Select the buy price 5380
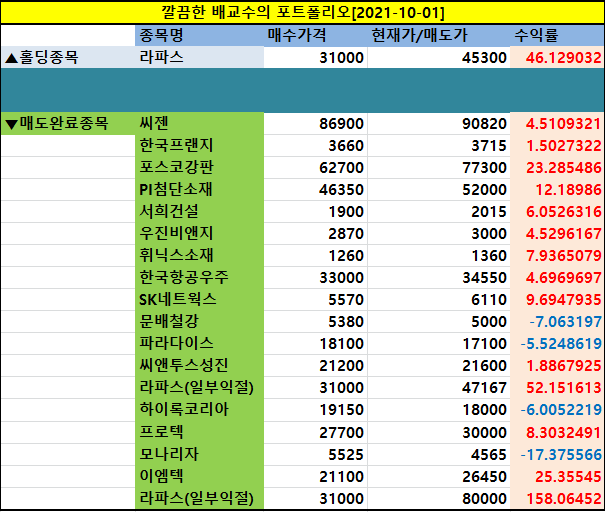605x512 pixels. [316, 321]
